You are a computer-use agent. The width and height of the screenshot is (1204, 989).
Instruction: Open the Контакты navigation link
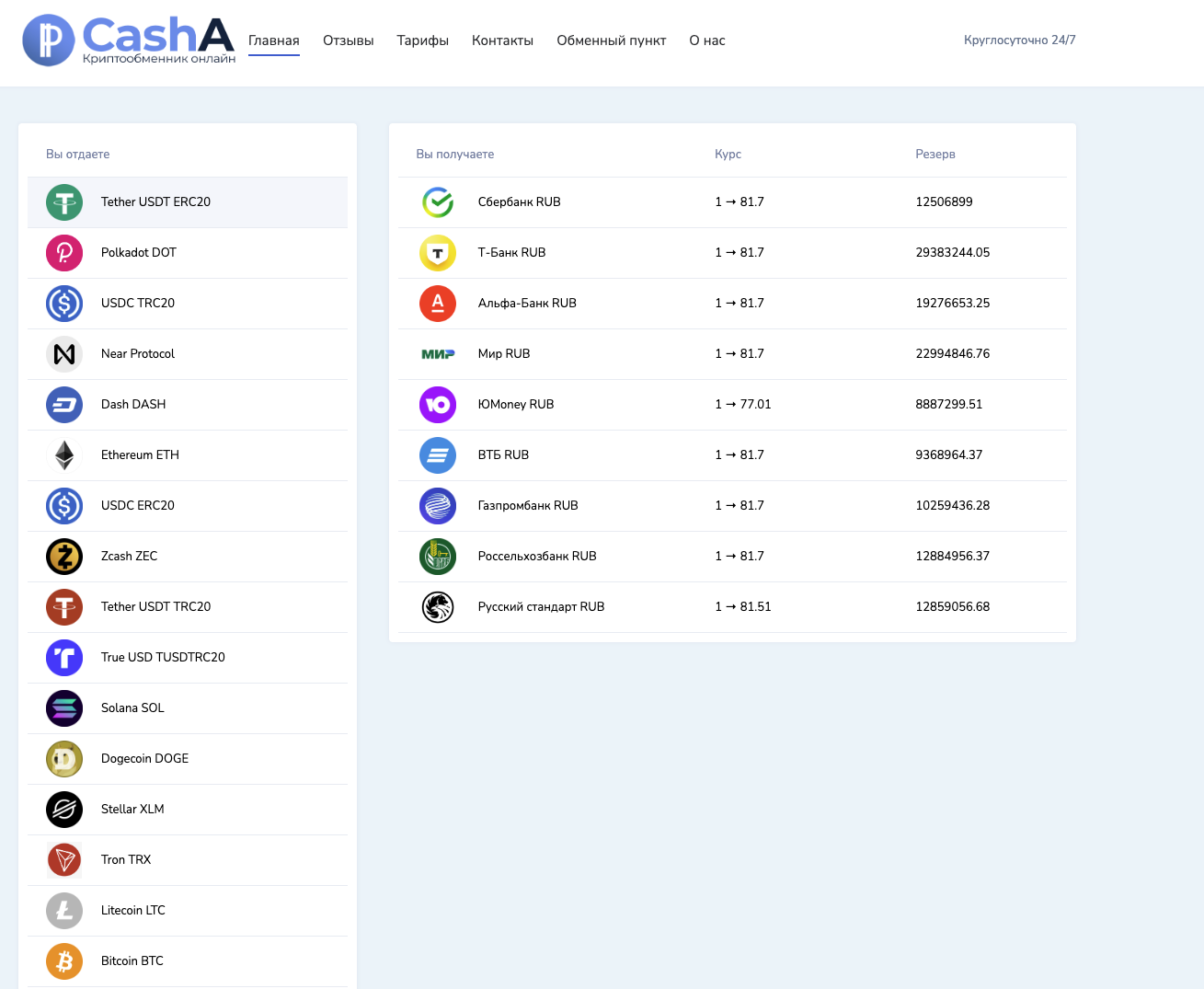[502, 40]
